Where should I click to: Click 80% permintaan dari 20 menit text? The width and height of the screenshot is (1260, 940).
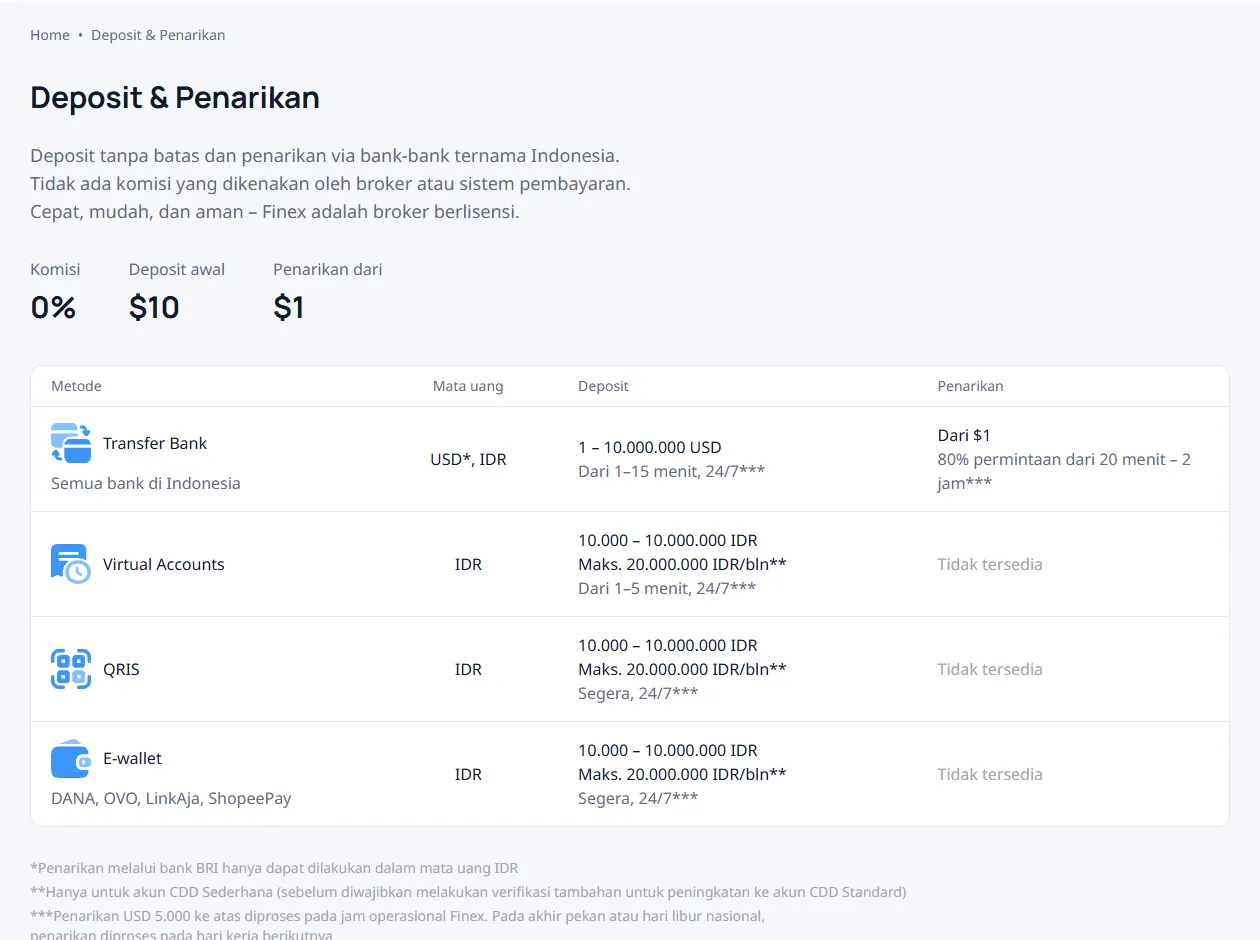[x=1064, y=471]
